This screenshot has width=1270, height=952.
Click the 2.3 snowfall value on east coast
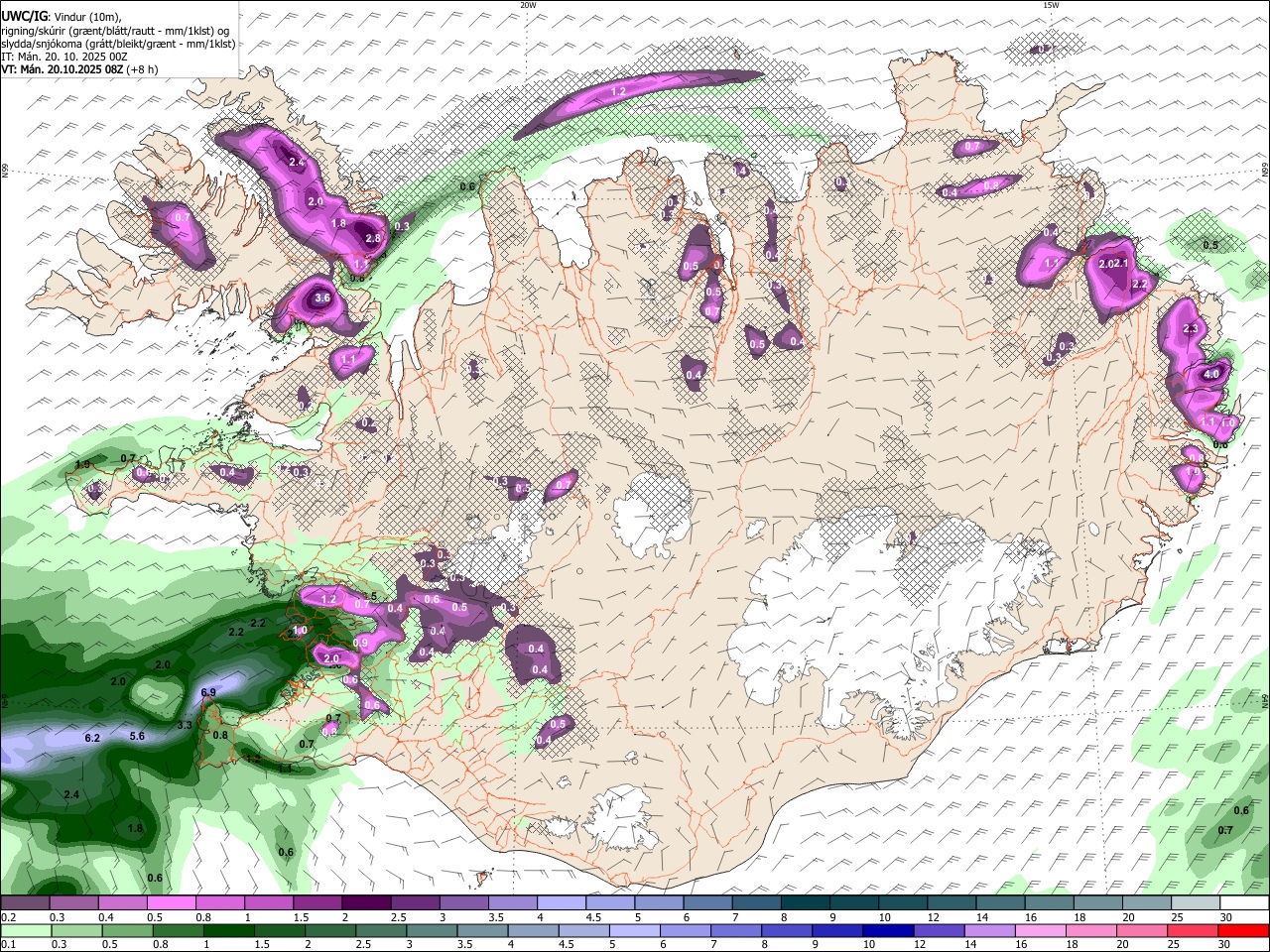pos(1191,328)
